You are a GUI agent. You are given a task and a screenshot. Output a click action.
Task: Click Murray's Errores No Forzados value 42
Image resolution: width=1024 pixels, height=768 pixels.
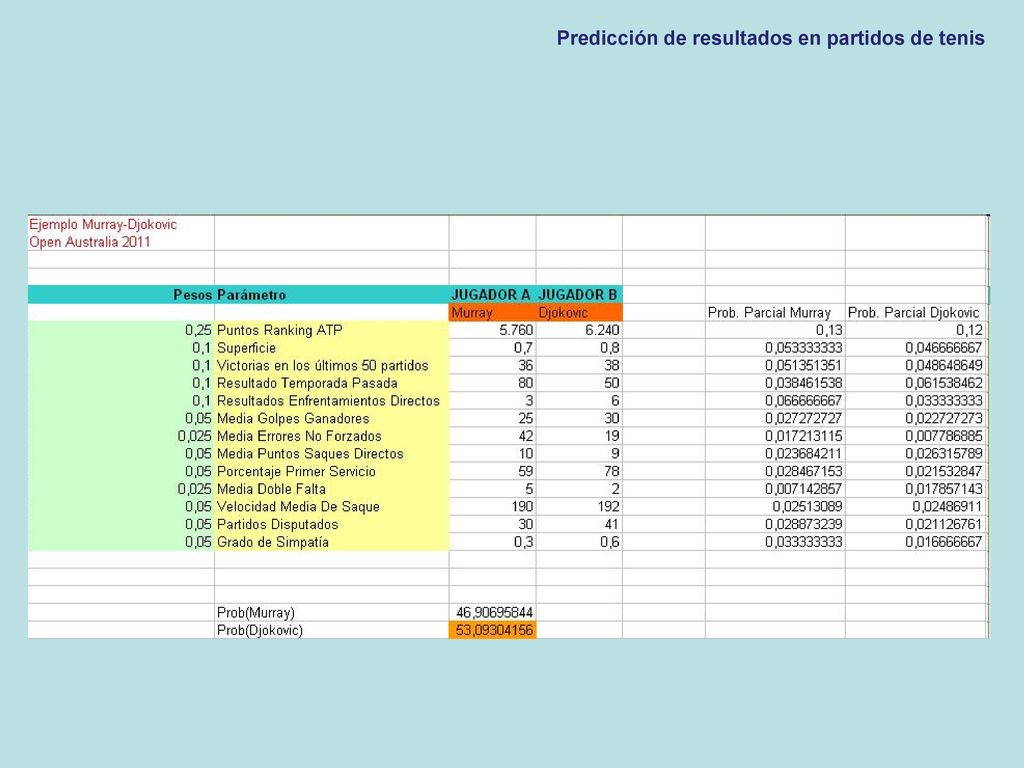526,436
